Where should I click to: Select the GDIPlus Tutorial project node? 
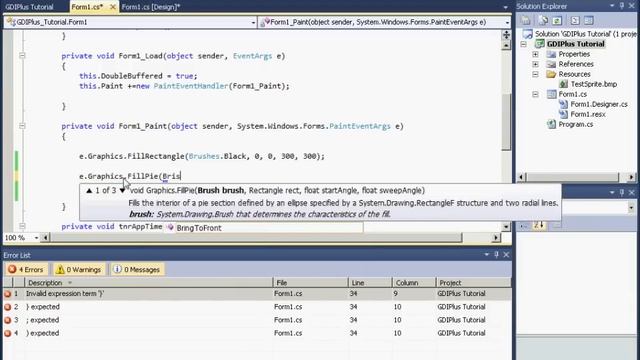click(x=576, y=44)
